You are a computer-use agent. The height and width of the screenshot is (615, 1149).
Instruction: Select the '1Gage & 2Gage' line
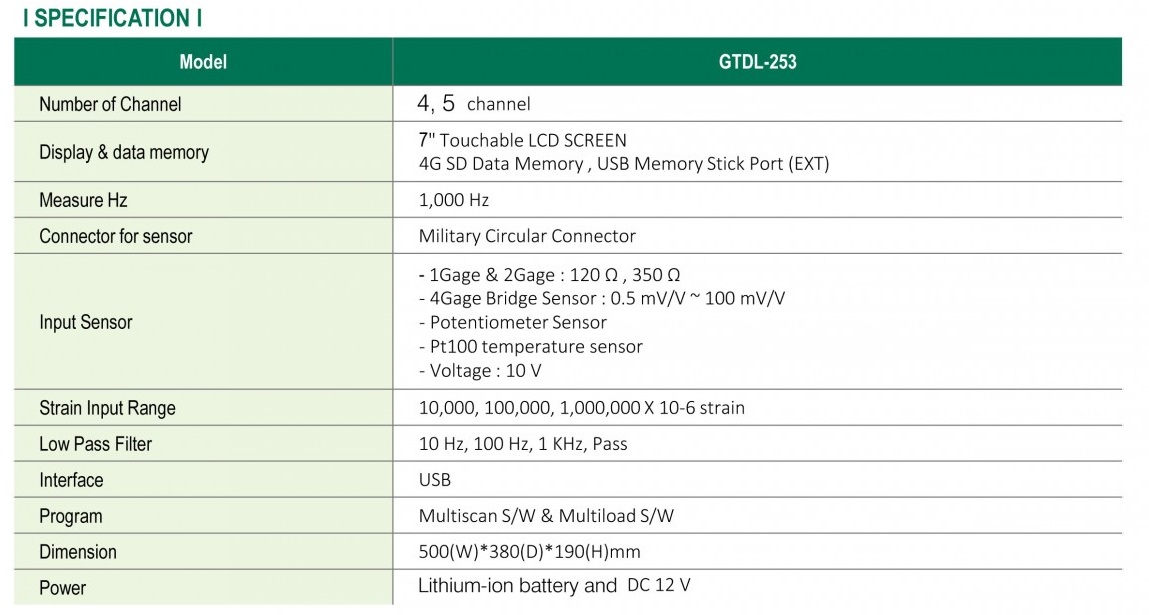(550, 275)
